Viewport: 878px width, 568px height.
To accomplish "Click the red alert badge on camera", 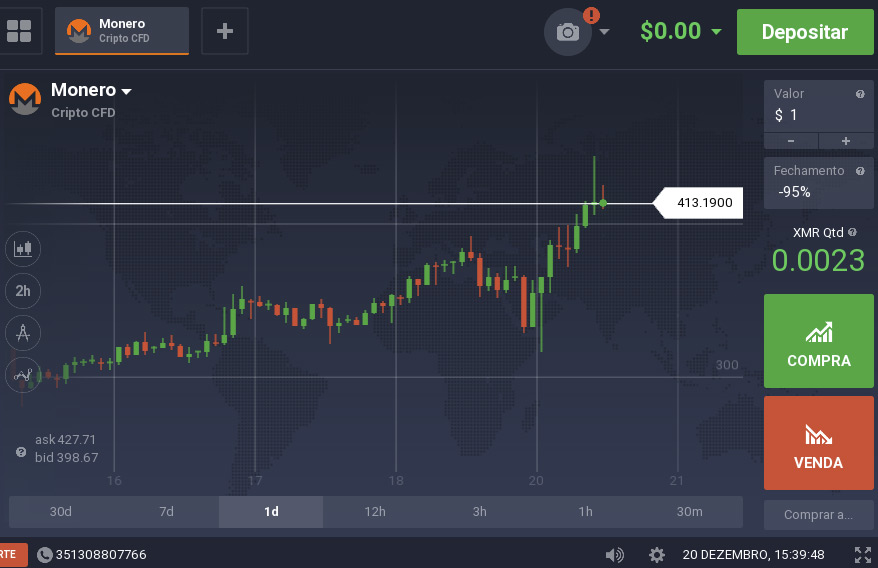I will [591, 15].
